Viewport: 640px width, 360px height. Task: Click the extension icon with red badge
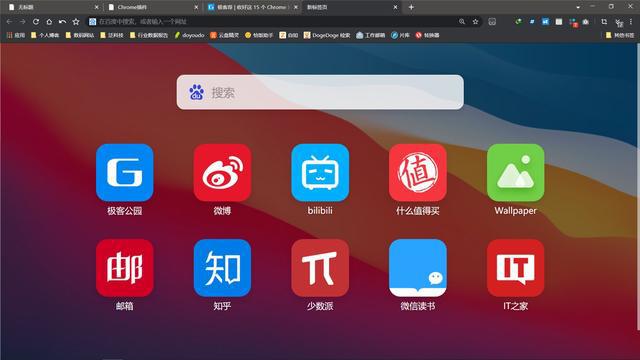coord(573,22)
